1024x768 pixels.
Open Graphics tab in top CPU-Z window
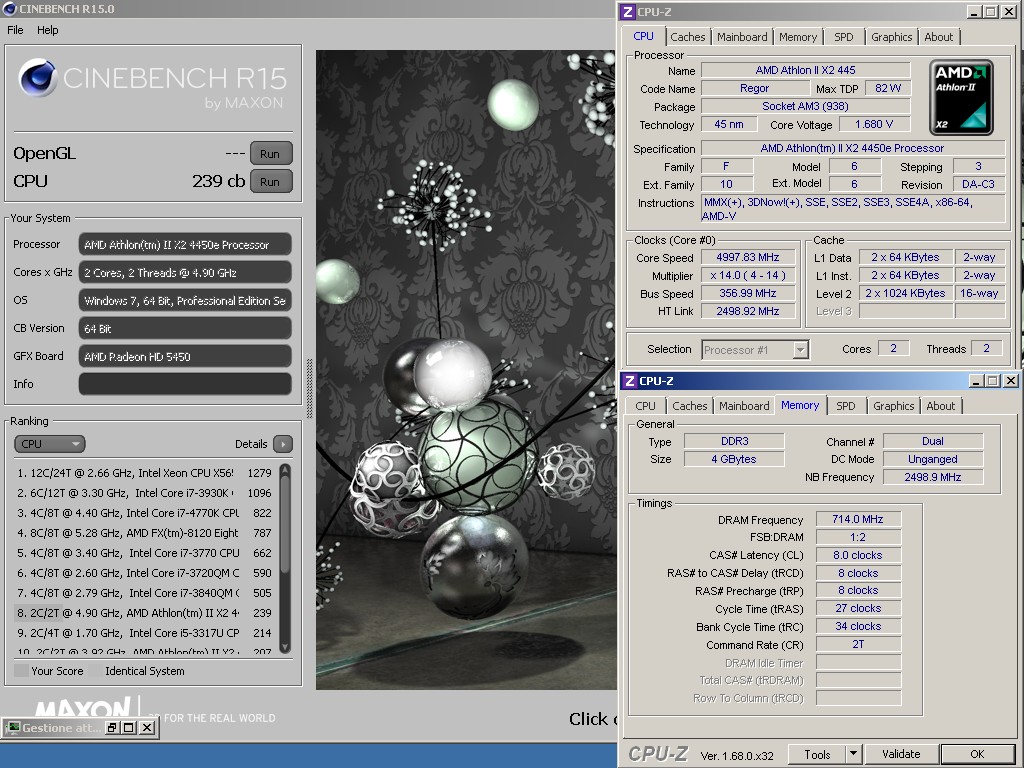tap(891, 37)
